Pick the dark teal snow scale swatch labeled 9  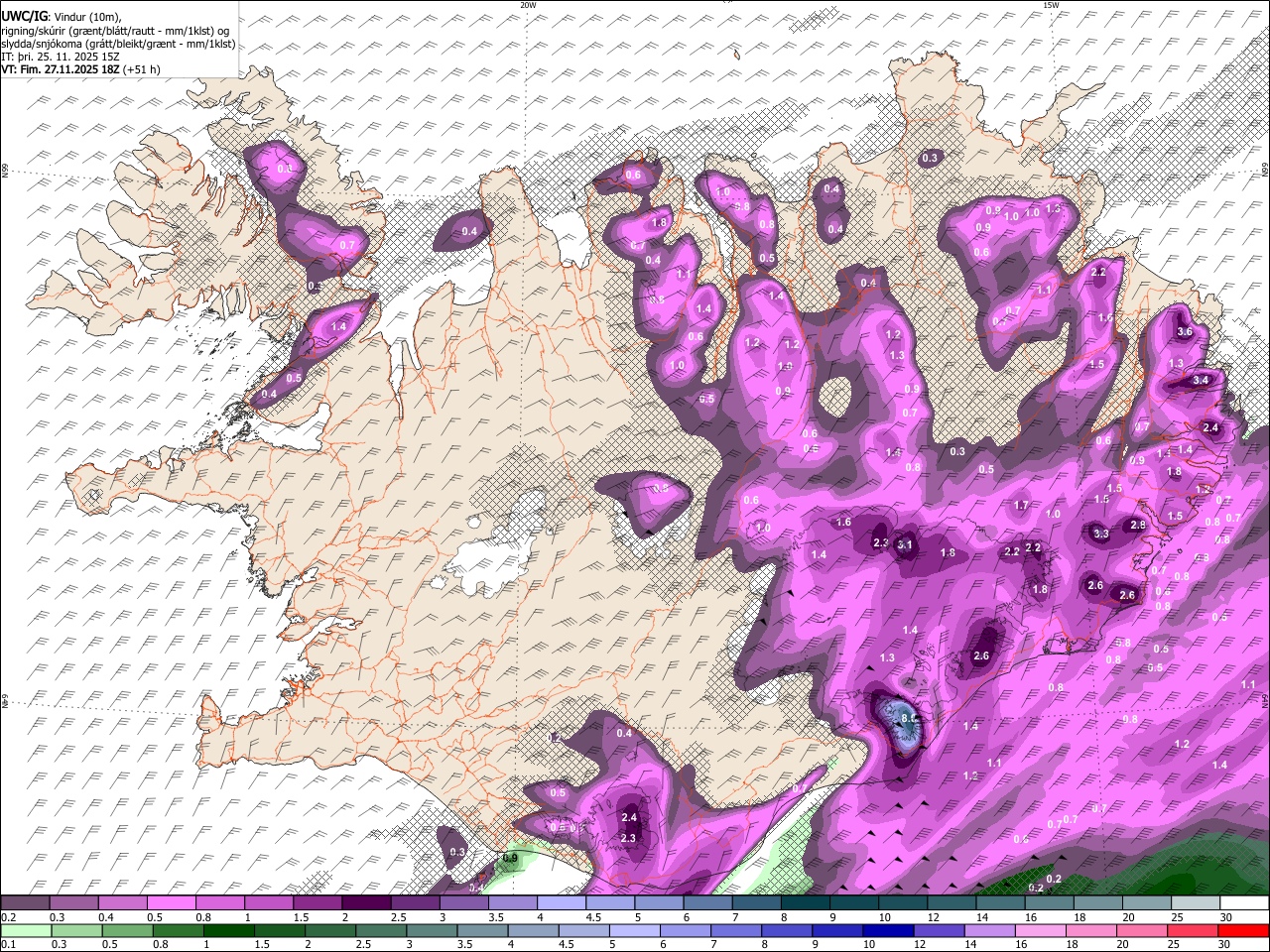(854, 903)
